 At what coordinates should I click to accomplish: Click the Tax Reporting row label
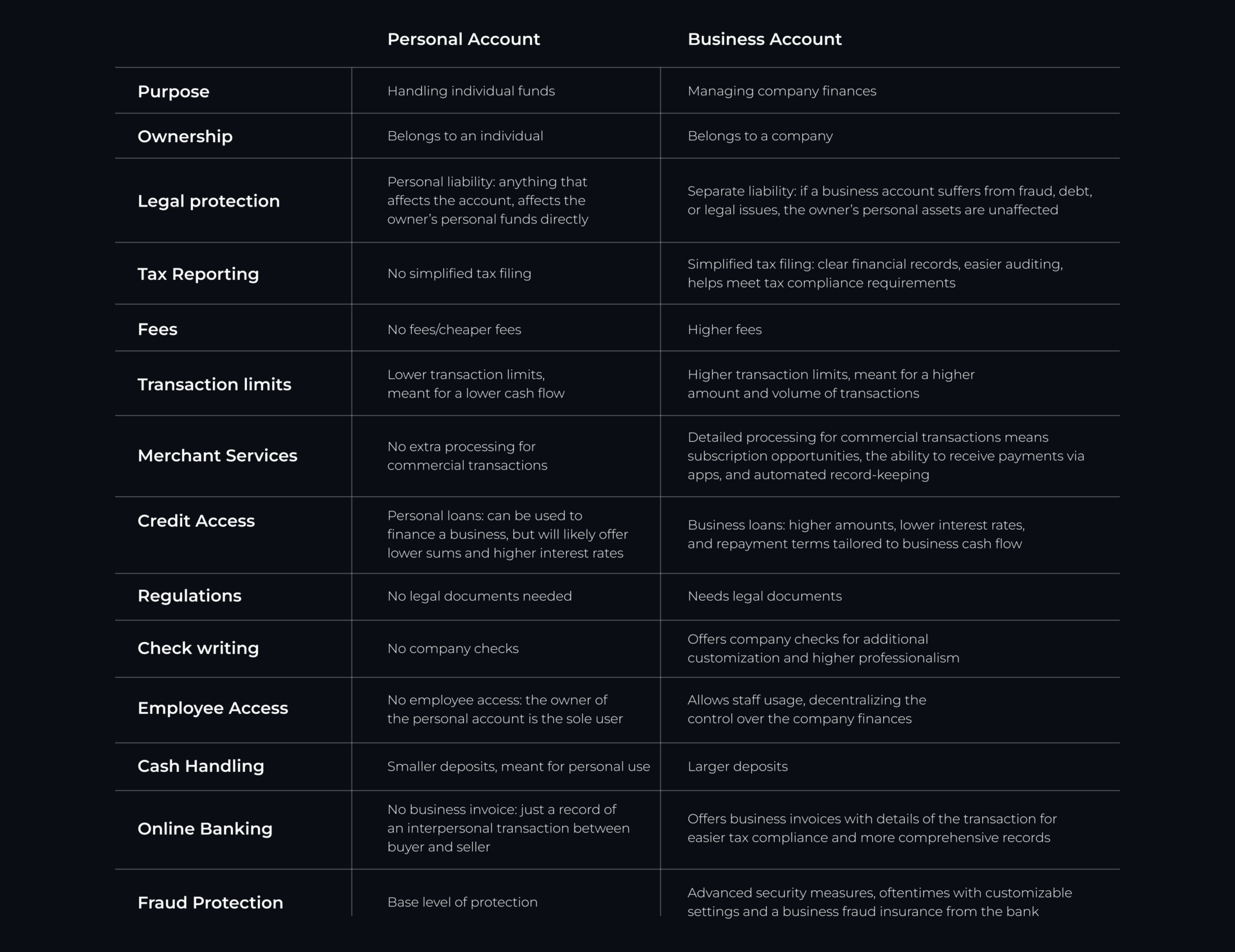click(x=198, y=274)
